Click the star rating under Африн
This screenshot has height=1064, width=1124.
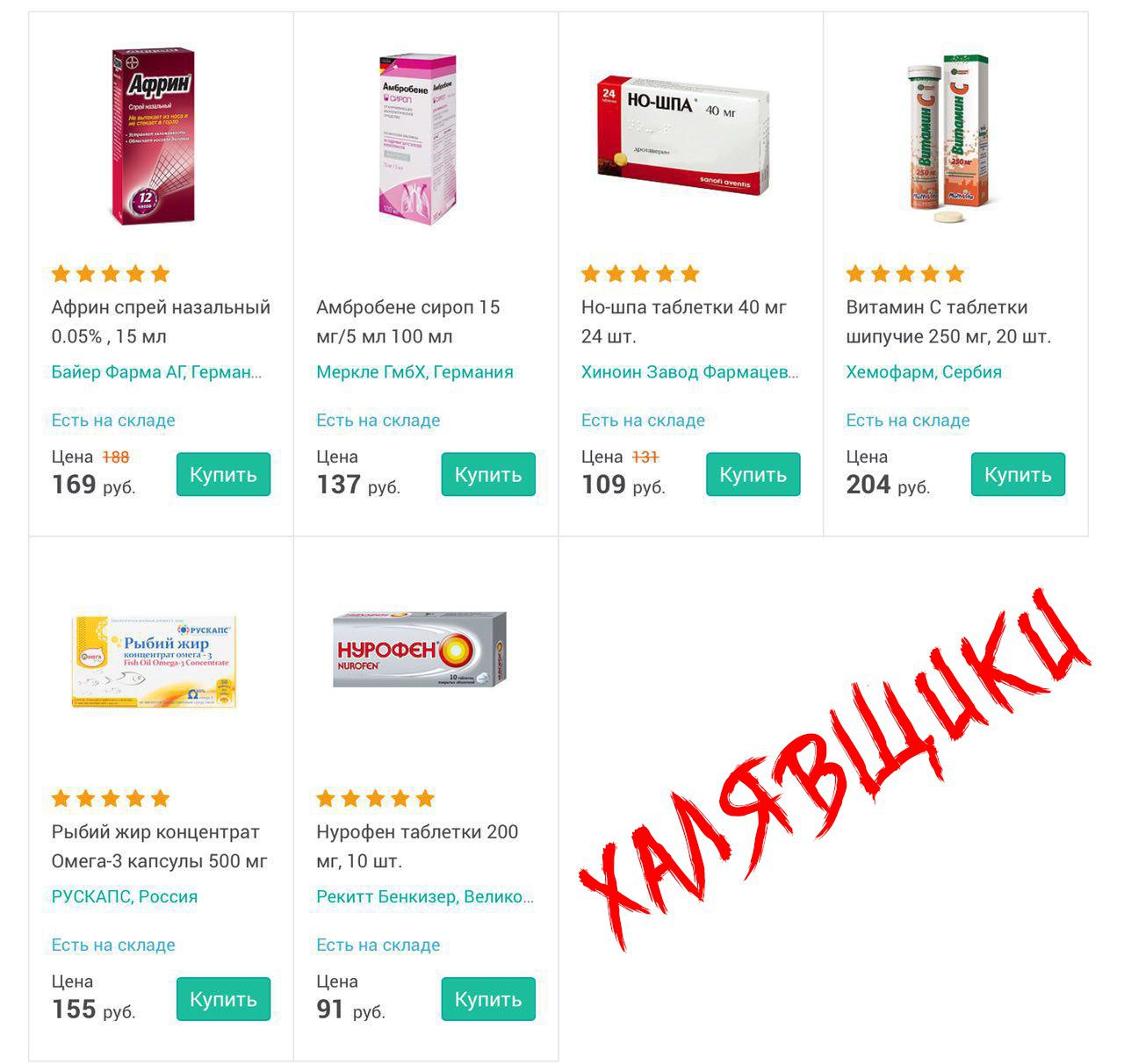pos(111,274)
